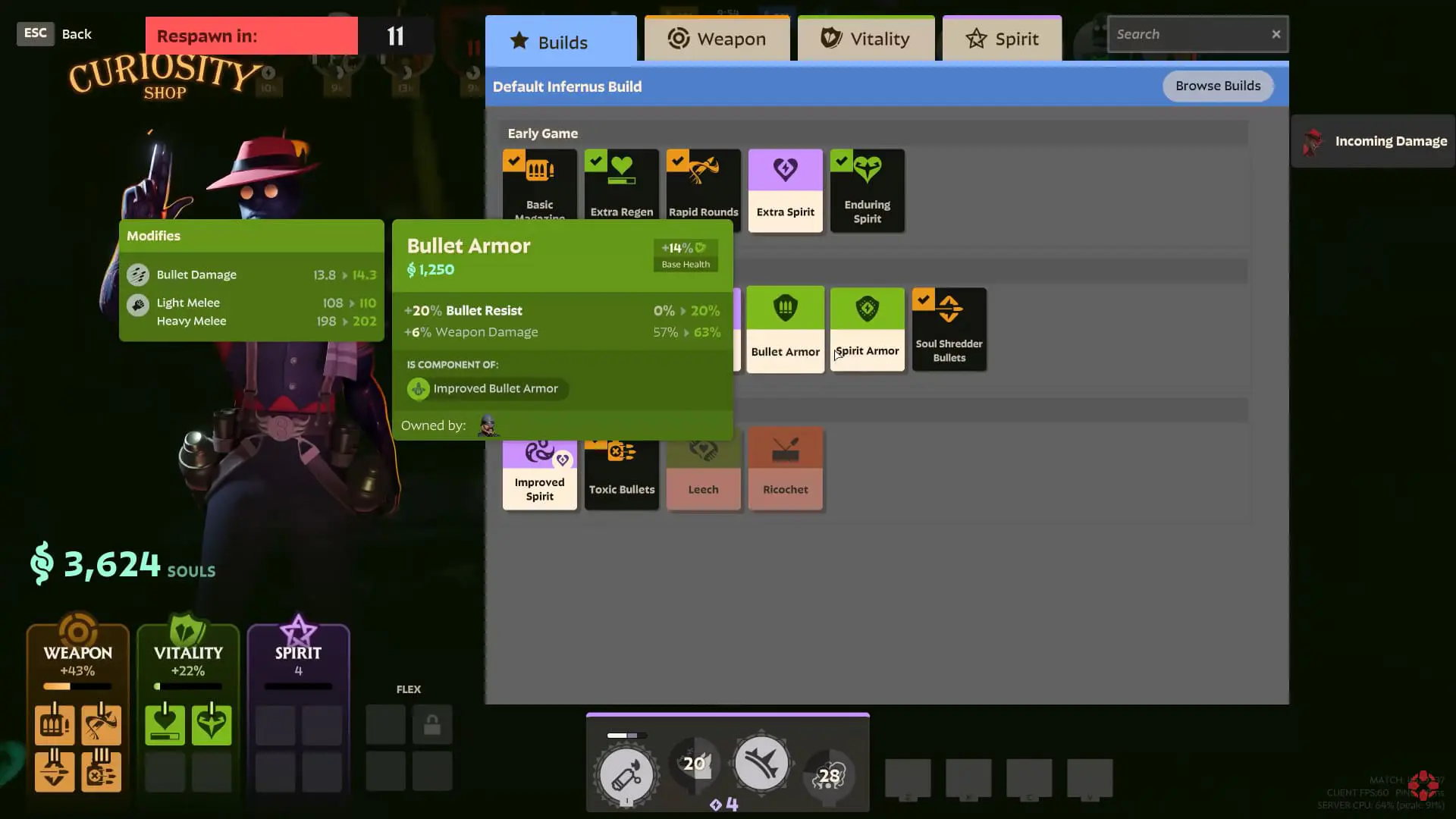
Task: Buy the Improved Spirit item
Action: click(539, 475)
